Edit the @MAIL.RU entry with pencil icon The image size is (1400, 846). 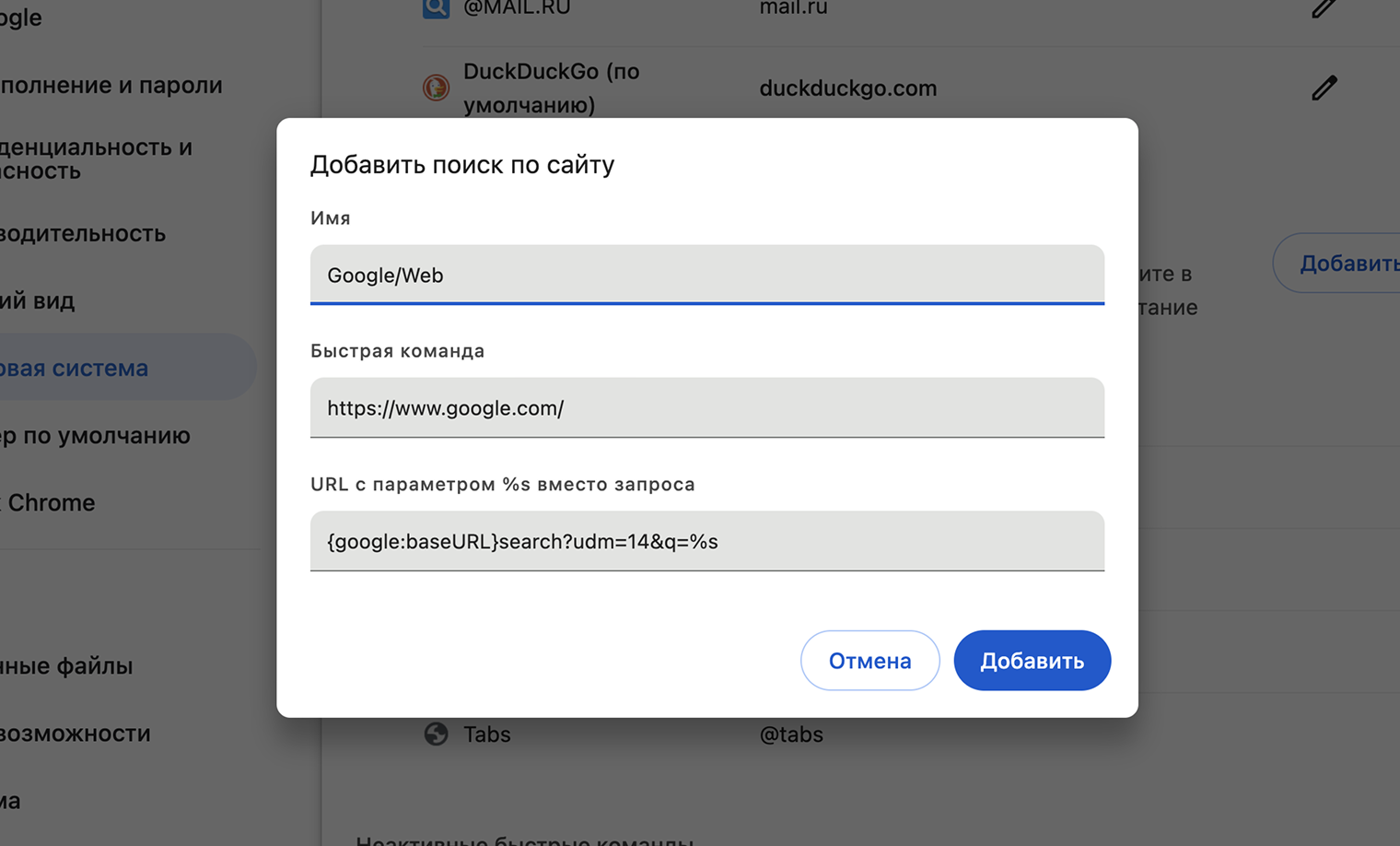[x=1324, y=8]
